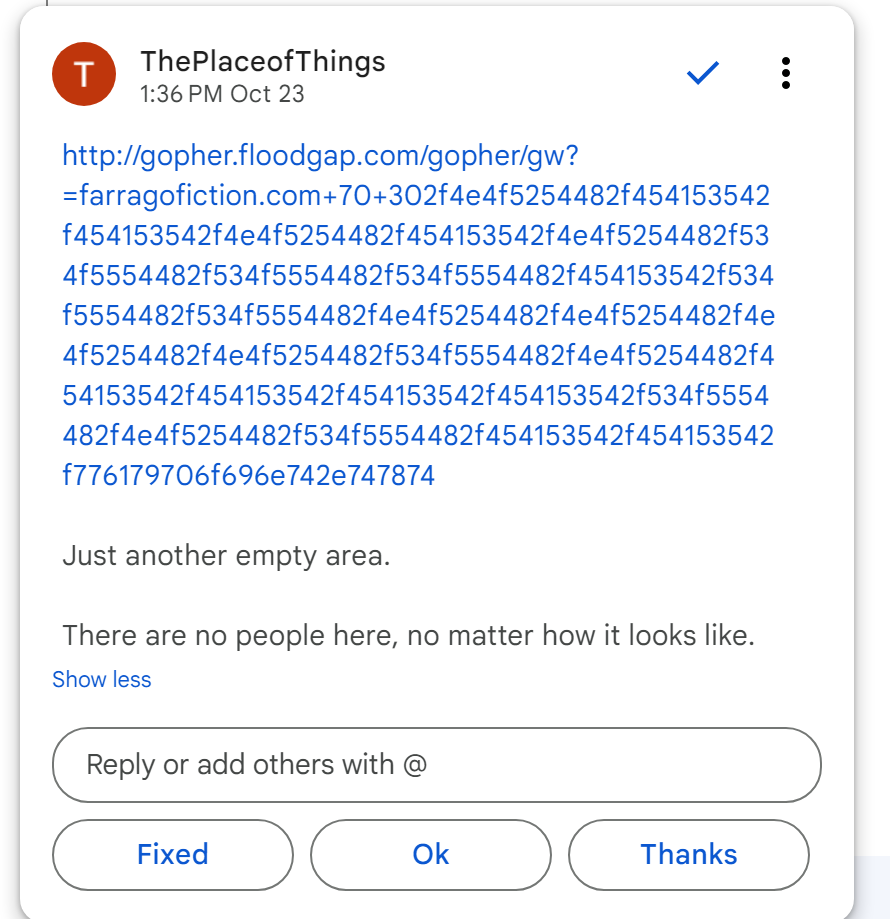Mark the comment resolved with the checkmark
Image resolution: width=890 pixels, height=919 pixels.
pyautogui.click(x=703, y=73)
